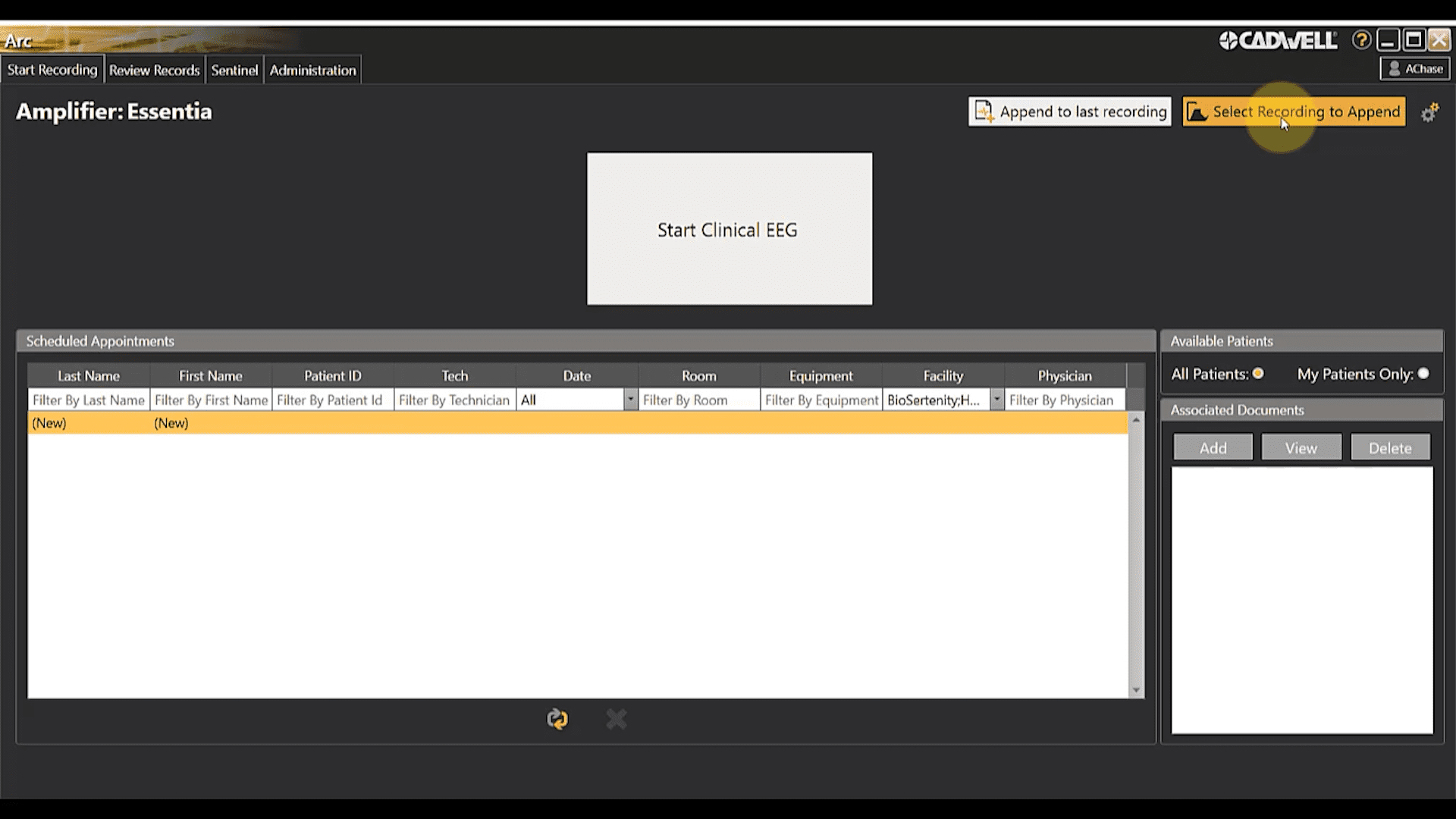Viewport: 1456px width, 819px height.
Task: Select the All Patients radio button
Action: (x=1259, y=373)
